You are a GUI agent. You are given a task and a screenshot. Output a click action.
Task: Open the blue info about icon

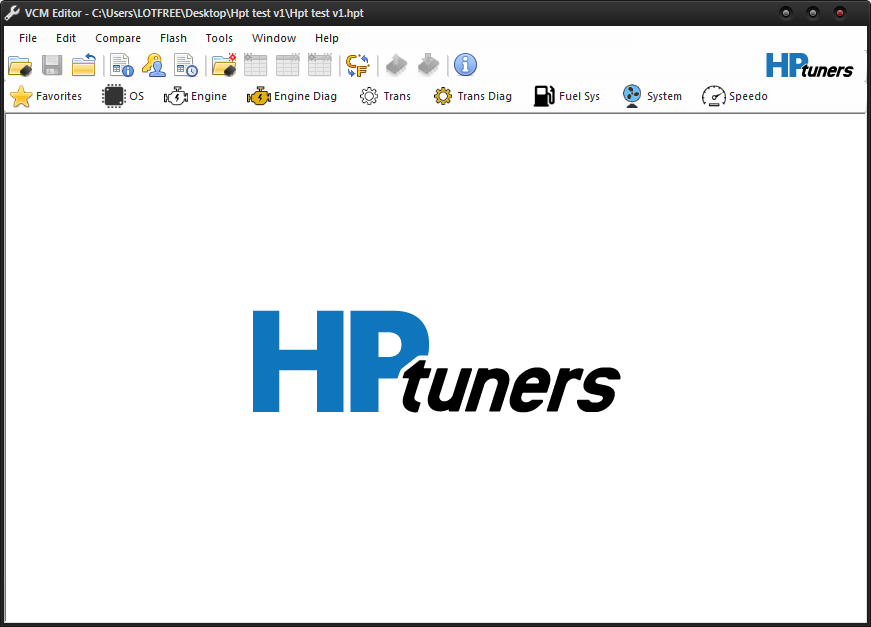coord(465,66)
